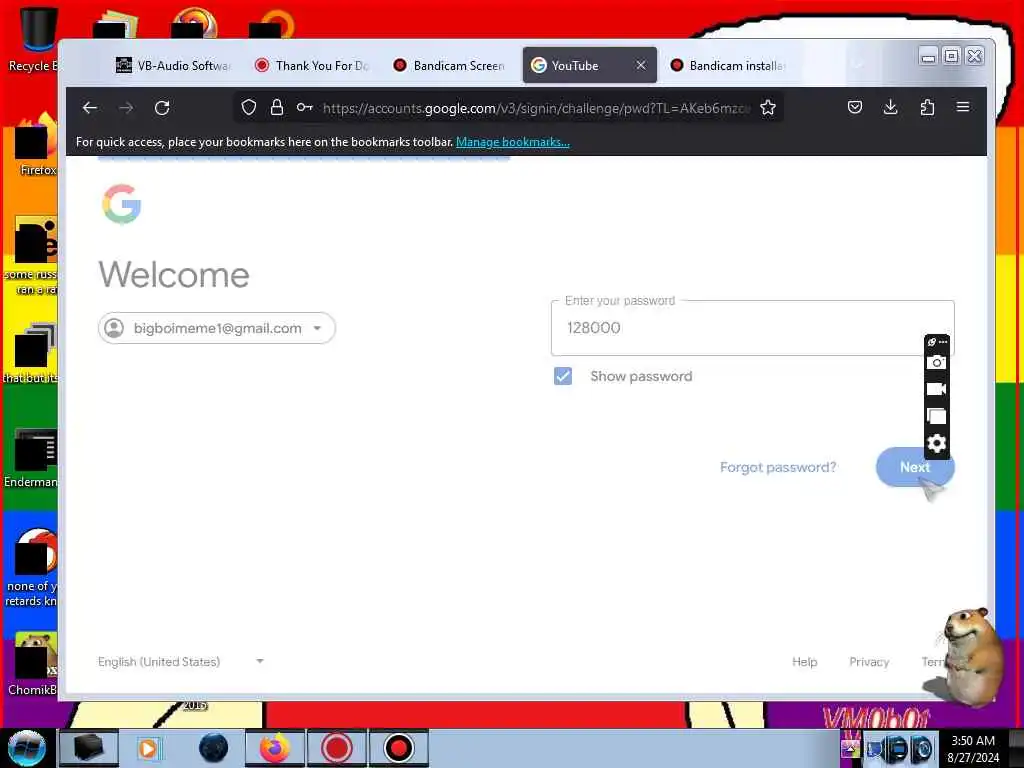Screen dimensions: 1024x768
Task: Click the saved-logins key icon in address bar
Action: pos(304,107)
